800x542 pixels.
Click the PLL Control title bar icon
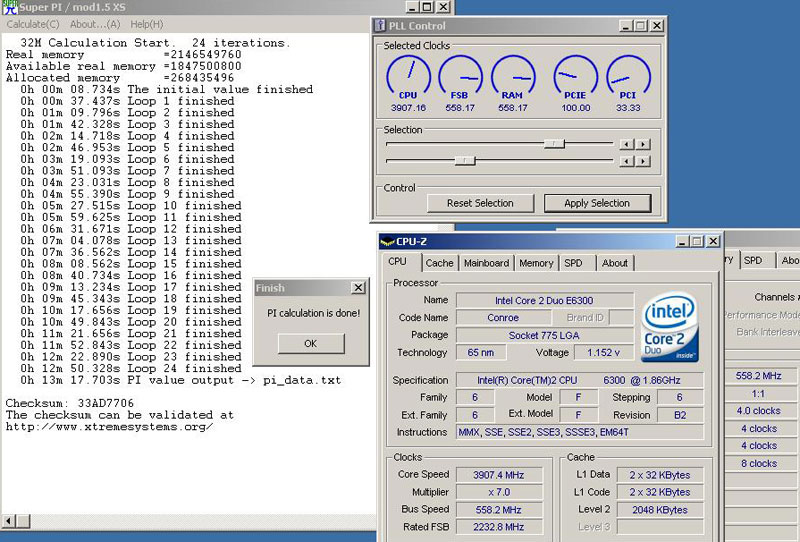tap(380, 26)
